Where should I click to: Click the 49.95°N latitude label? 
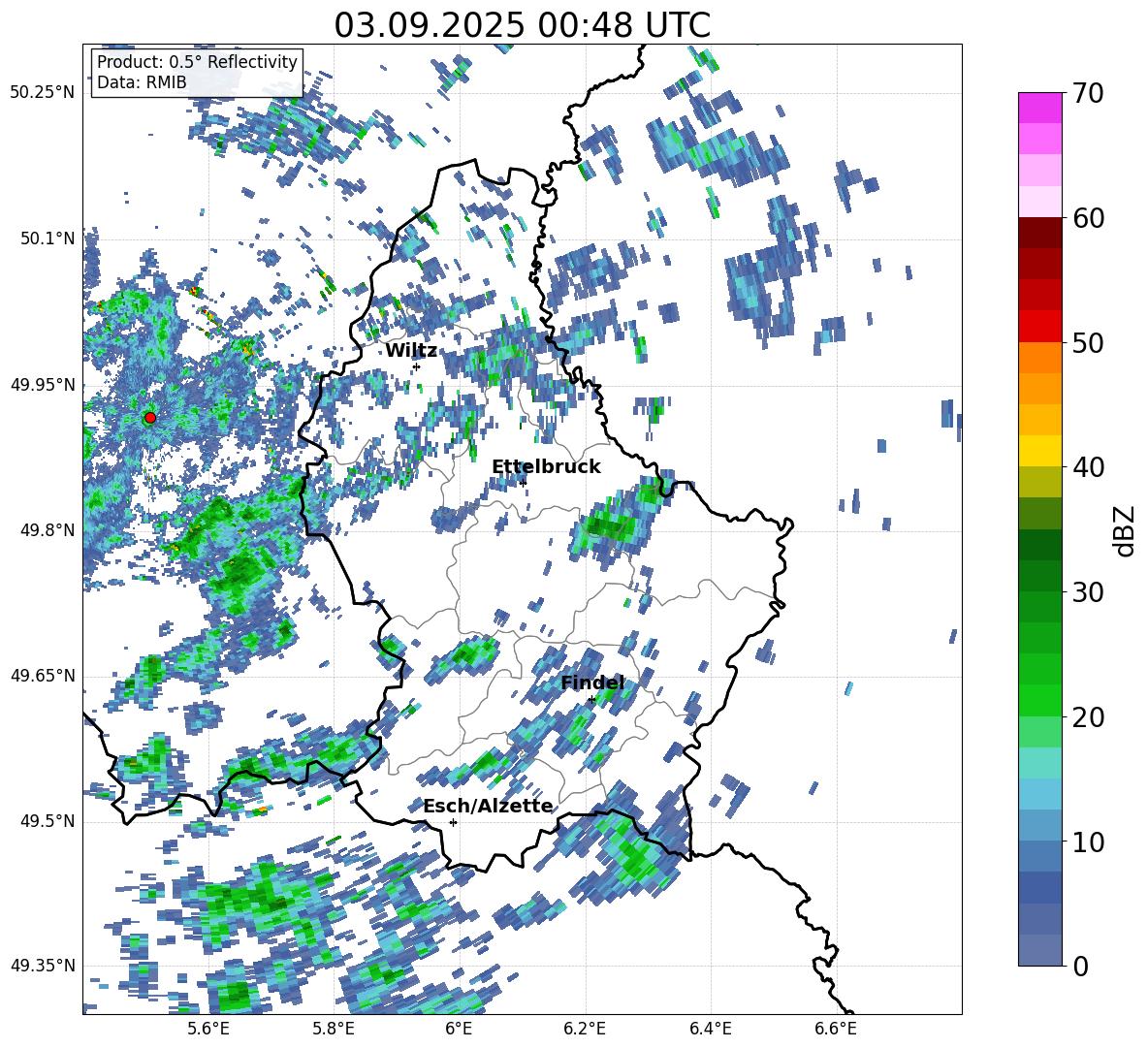pyautogui.click(x=43, y=386)
